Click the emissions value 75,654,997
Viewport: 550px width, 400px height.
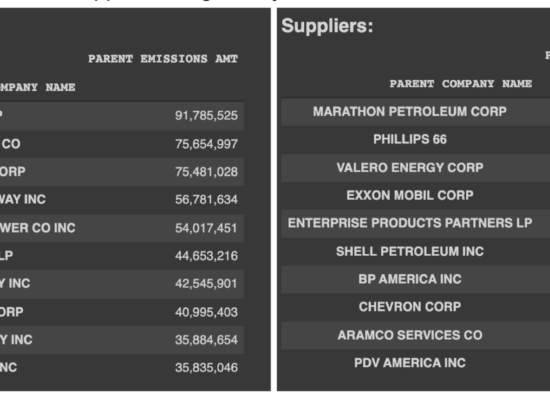click(206, 144)
